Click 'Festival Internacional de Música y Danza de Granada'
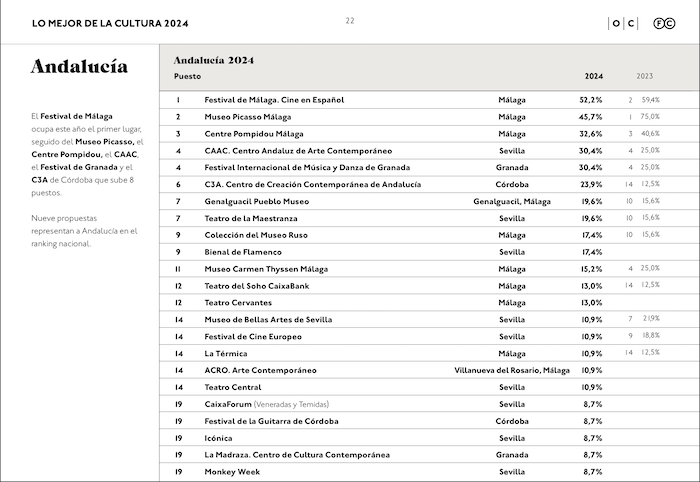The width and height of the screenshot is (700, 482). [x=307, y=168]
